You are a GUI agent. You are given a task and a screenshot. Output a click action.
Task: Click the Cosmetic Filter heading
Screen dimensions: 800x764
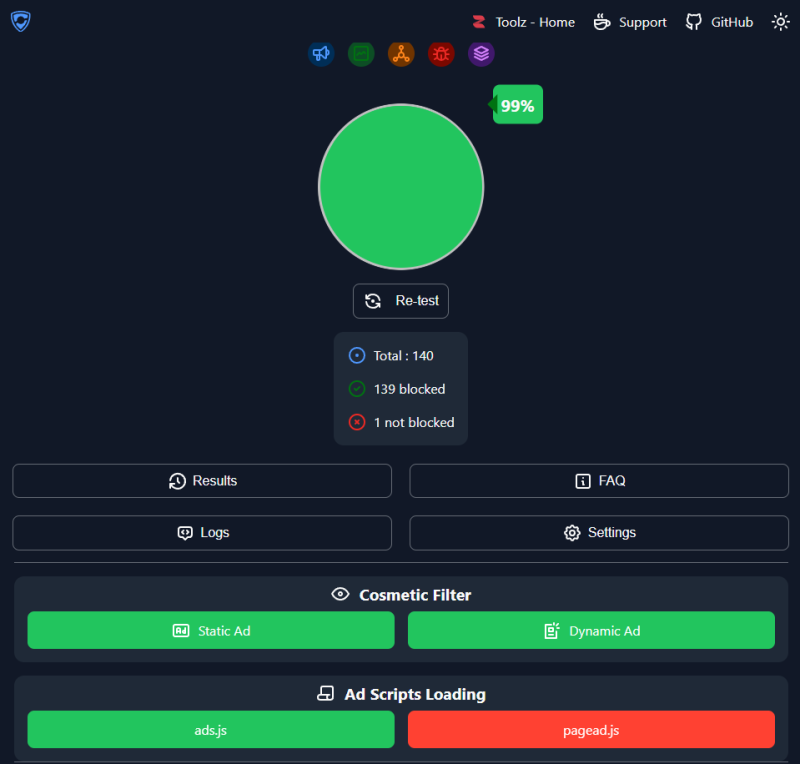point(415,595)
